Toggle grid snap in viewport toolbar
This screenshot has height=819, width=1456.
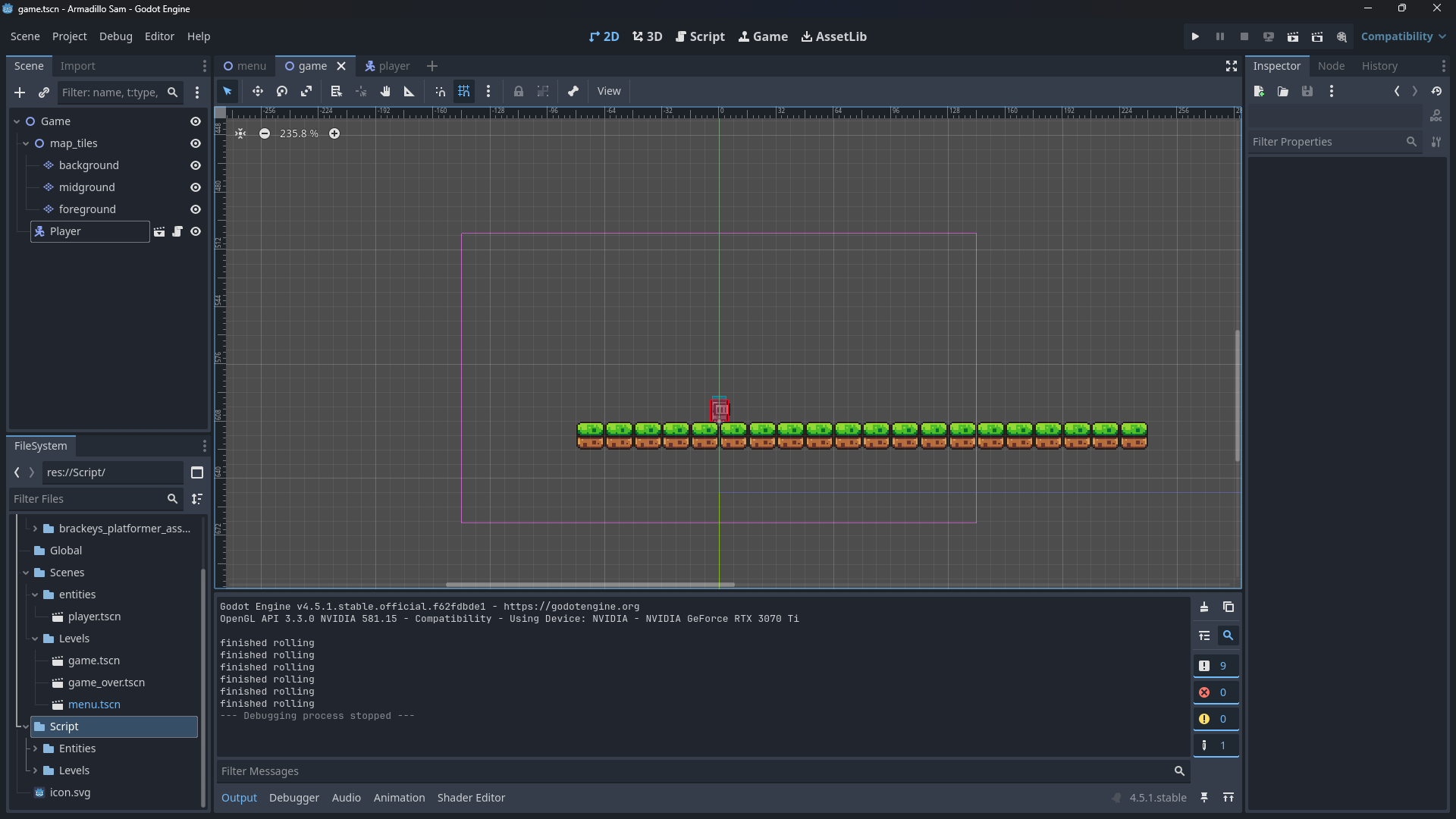pyautogui.click(x=464, y=91)
